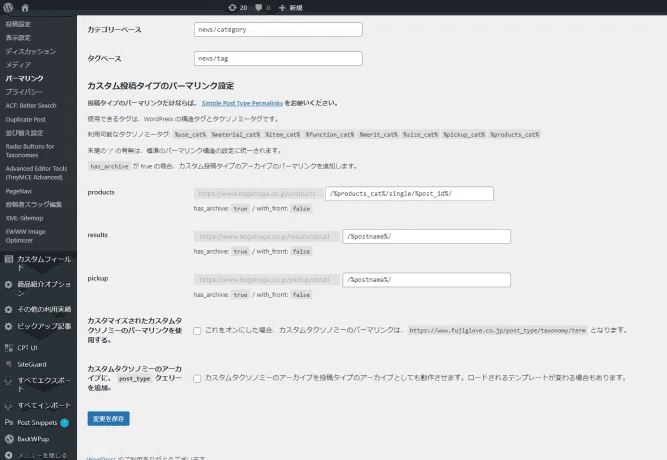Click the products permalink structure field
This screenshot has height=460, width=667.
pyautogui.click(x=409, y=194)
